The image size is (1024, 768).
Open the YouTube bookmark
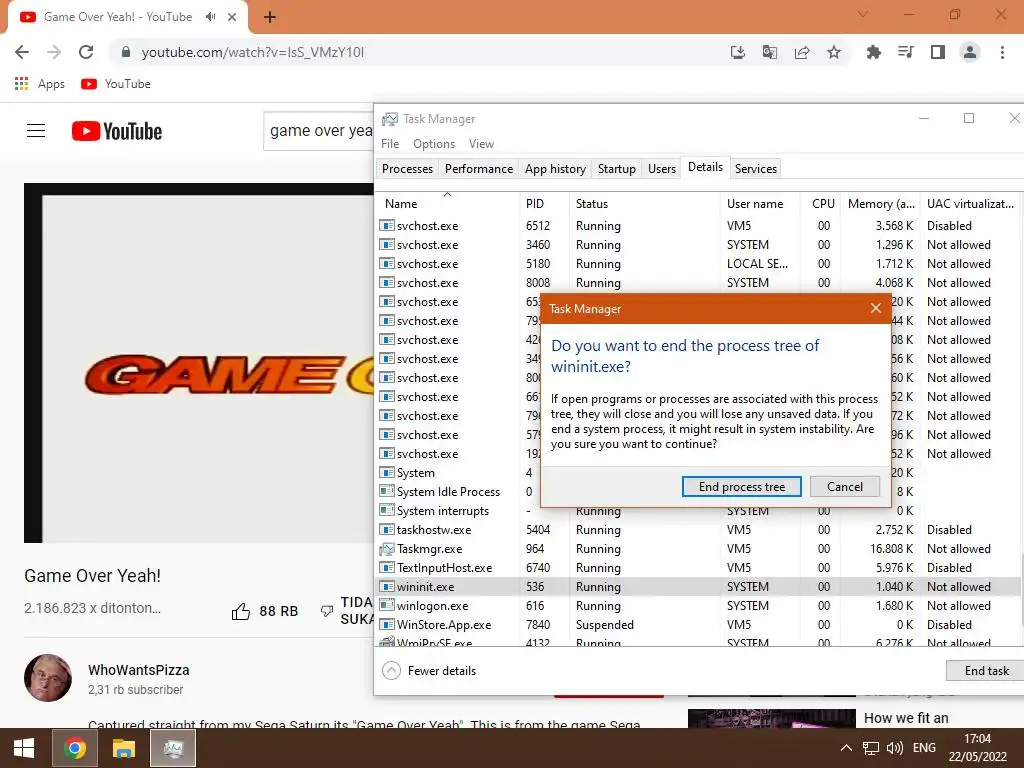click(116, 84)
